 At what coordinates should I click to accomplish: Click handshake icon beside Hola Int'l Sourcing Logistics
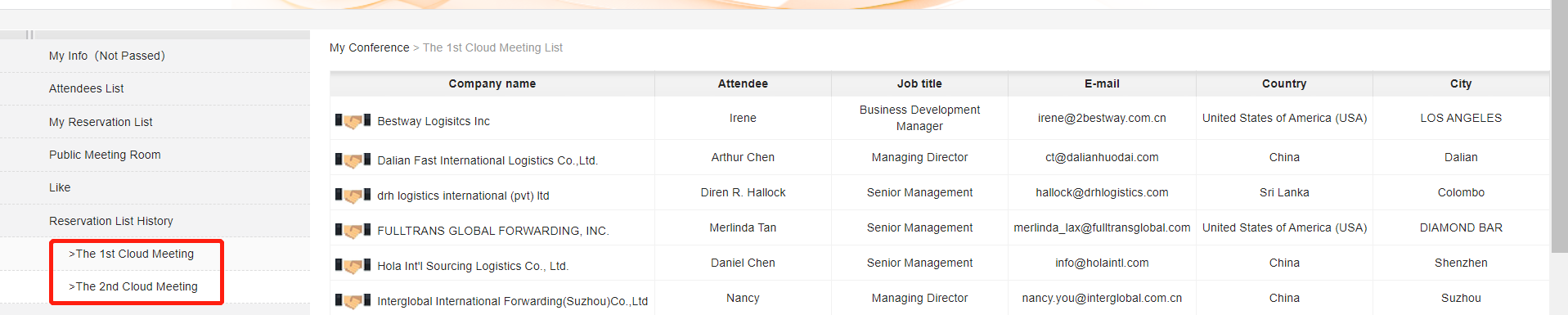[x=353, y=266]
